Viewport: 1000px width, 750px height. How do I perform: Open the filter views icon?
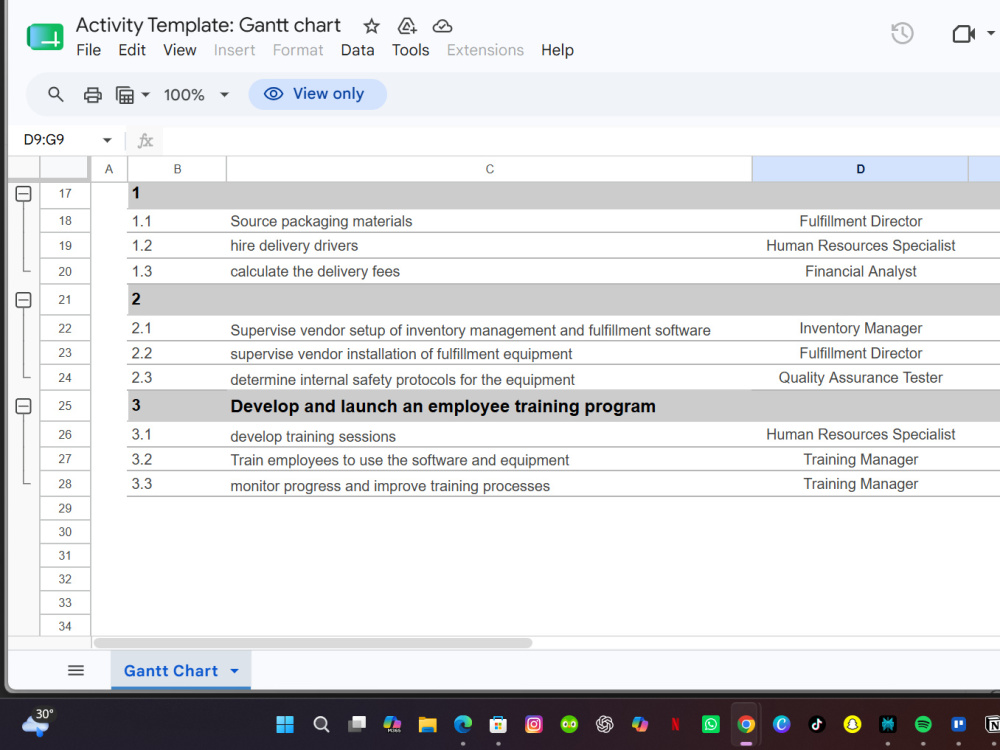point(124,95)
